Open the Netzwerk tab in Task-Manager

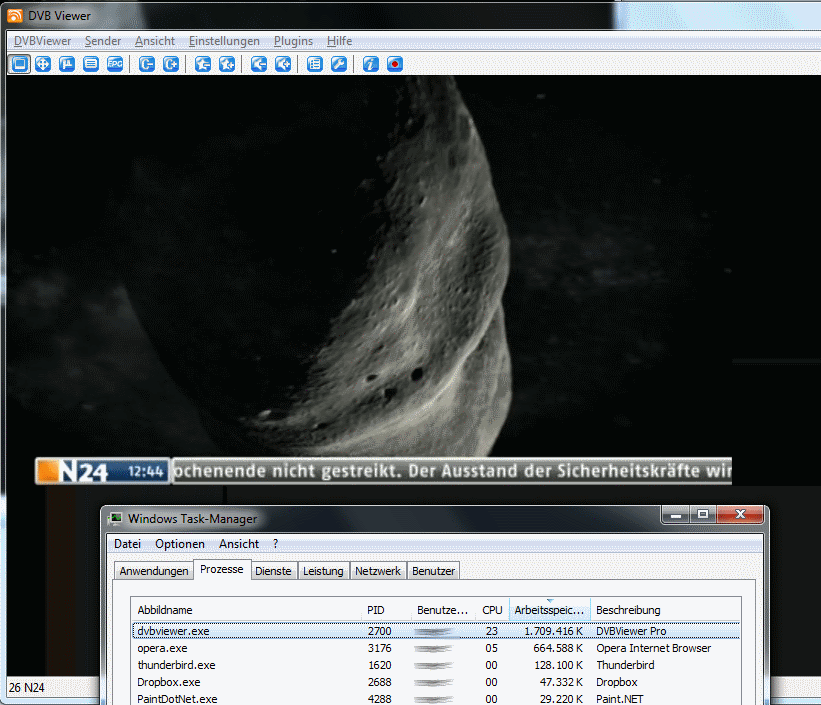(378, 571)
